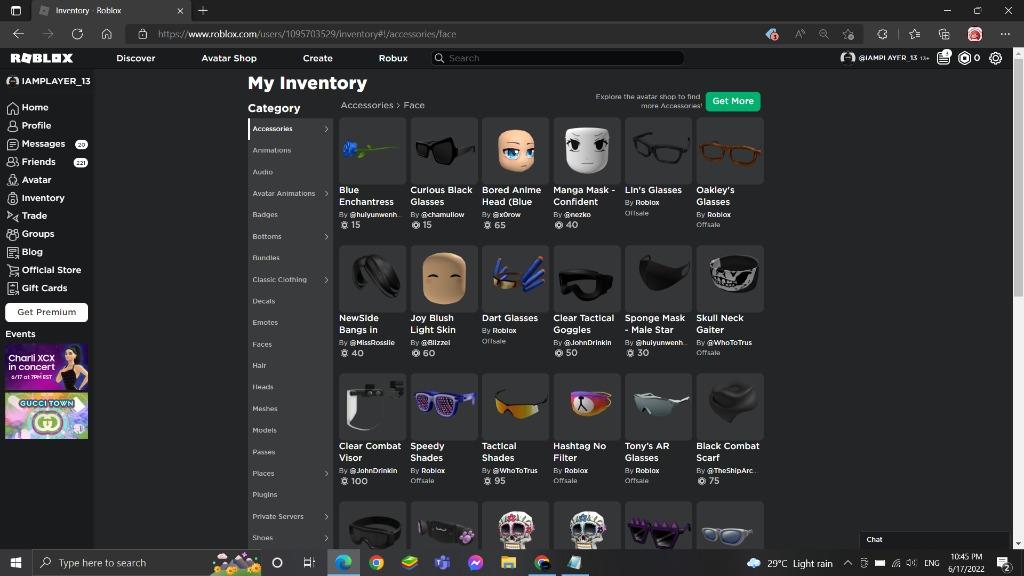Select Discover in the top navigation
This screenshot has width=1024, height=576.
click(x=135, y=58)
